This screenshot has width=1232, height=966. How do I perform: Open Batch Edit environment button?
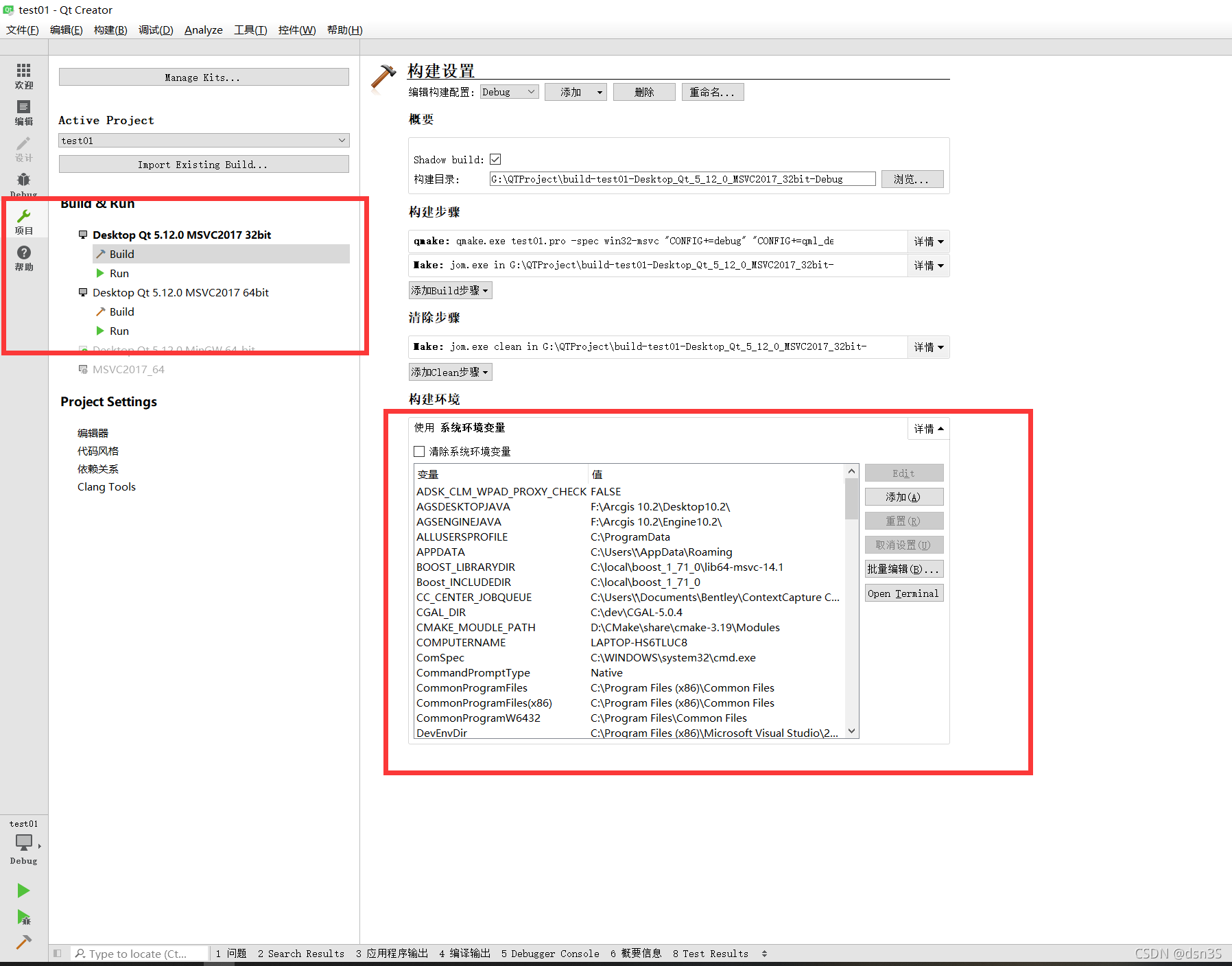pyautogui.click(x=904, y=569)
